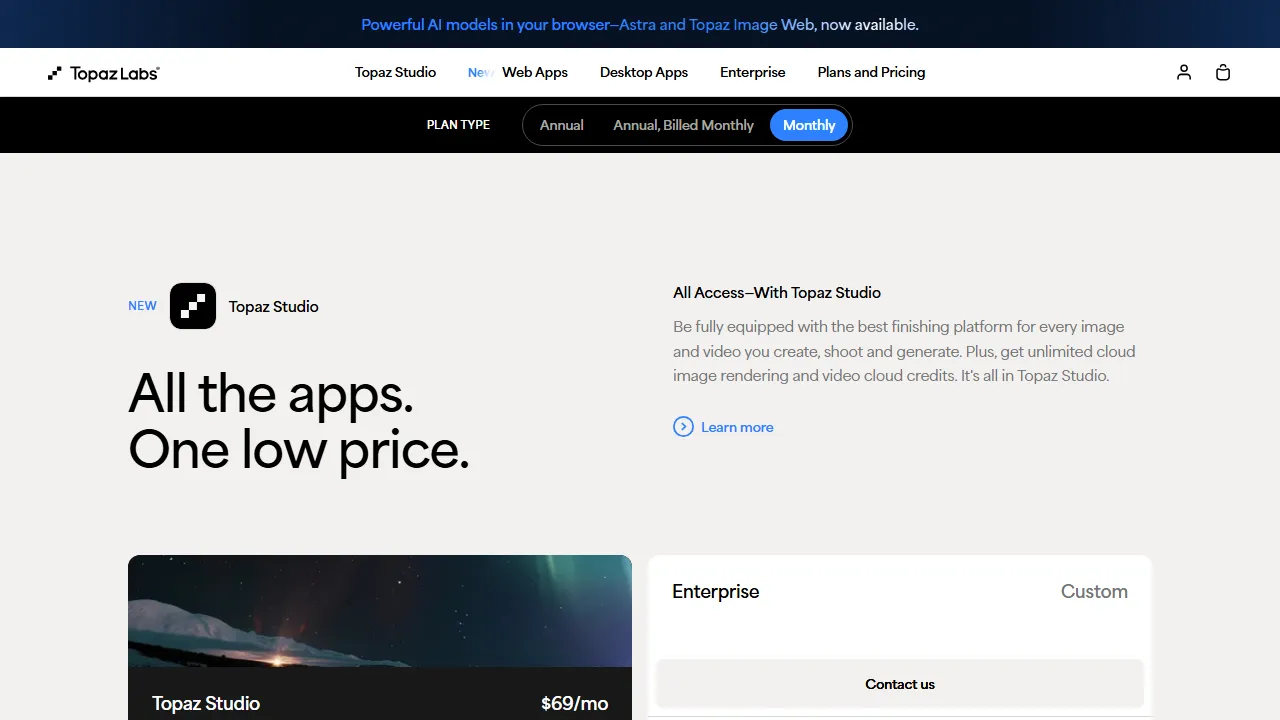Click the PLAN TYPE label
Viewport: 1280px width, 720px height.
(458, 125)
